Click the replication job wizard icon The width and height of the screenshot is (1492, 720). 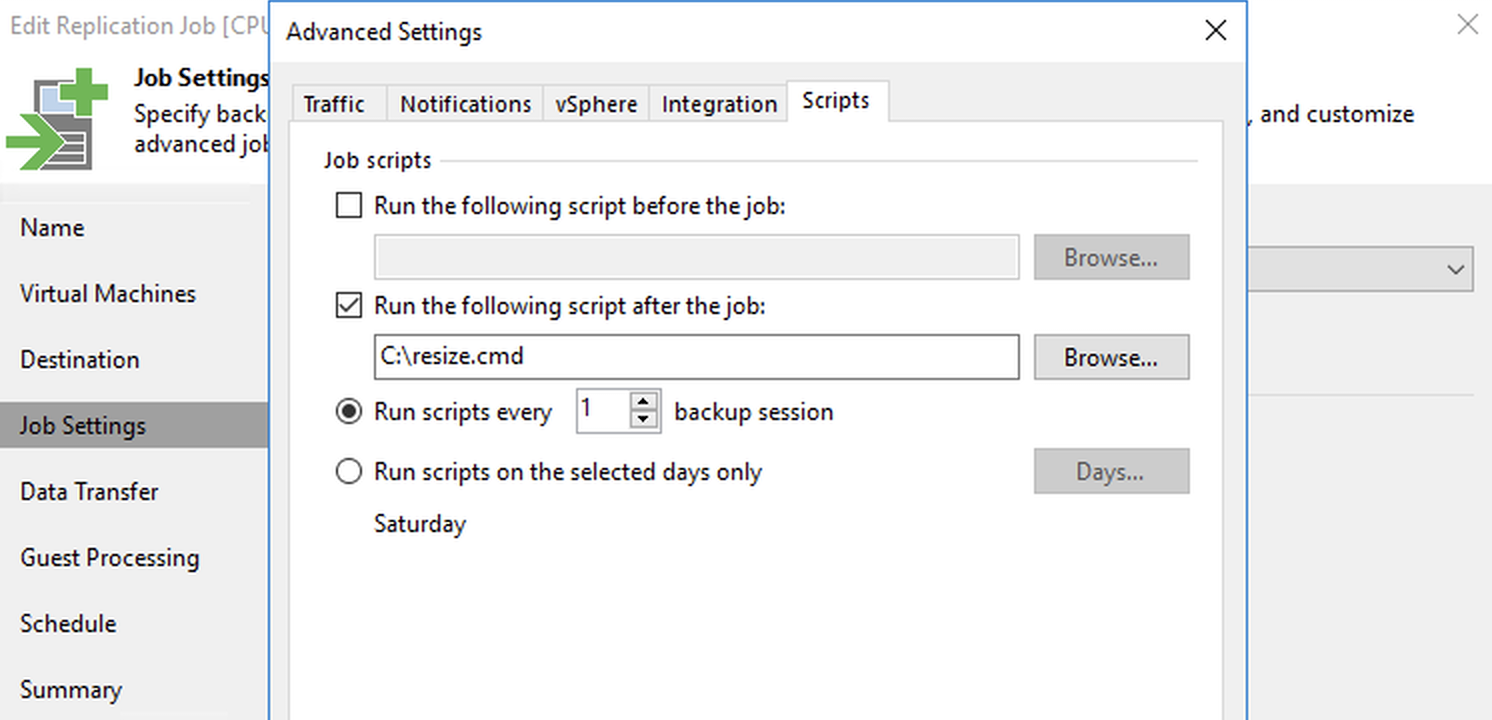tap(57, 119)
